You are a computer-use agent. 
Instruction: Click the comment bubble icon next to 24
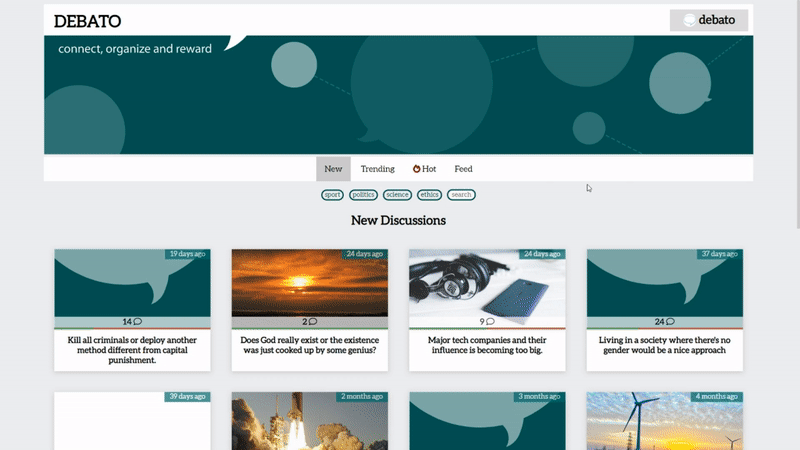670,321
